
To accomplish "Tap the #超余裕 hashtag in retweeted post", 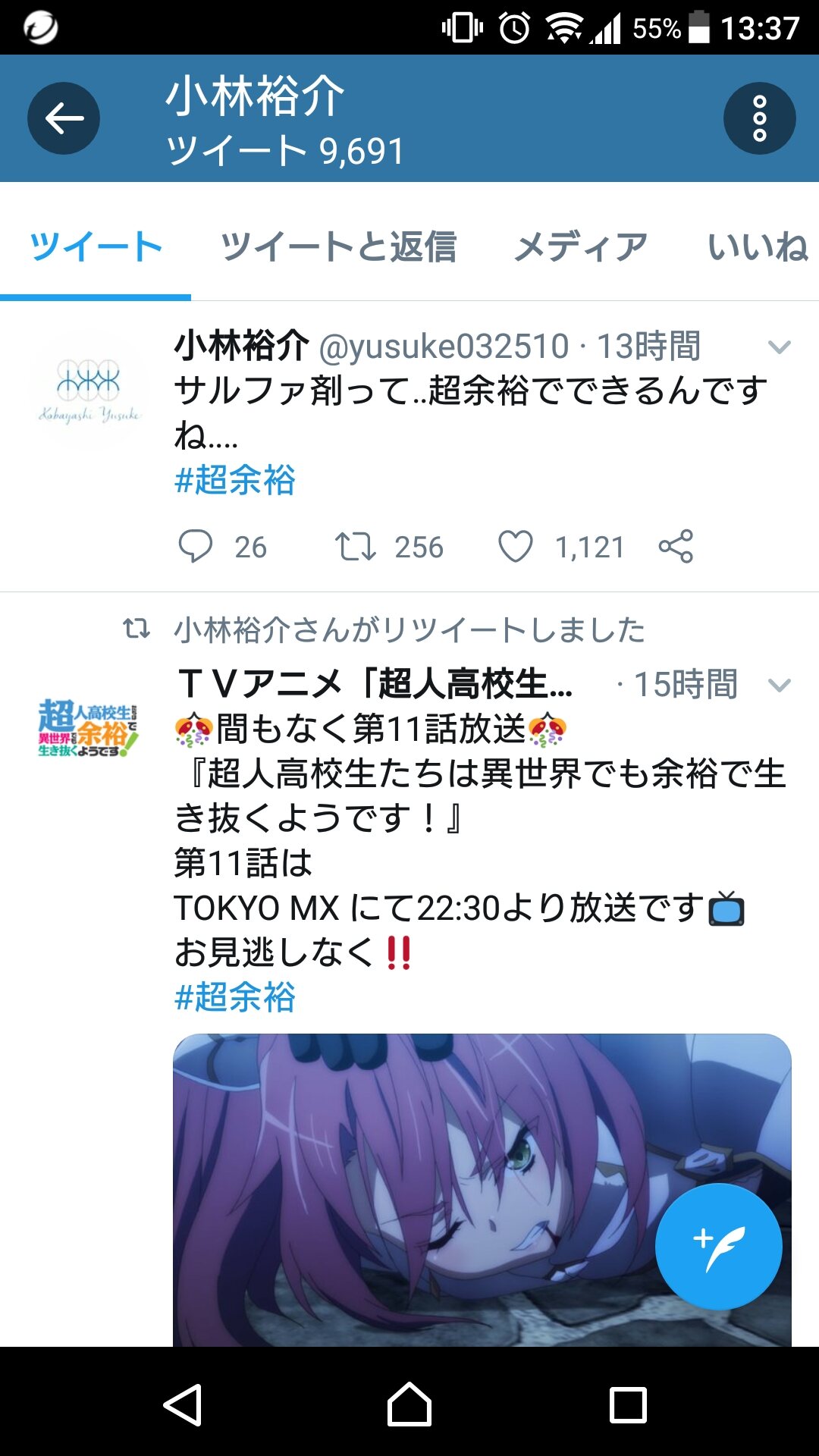I will (235, 997).
